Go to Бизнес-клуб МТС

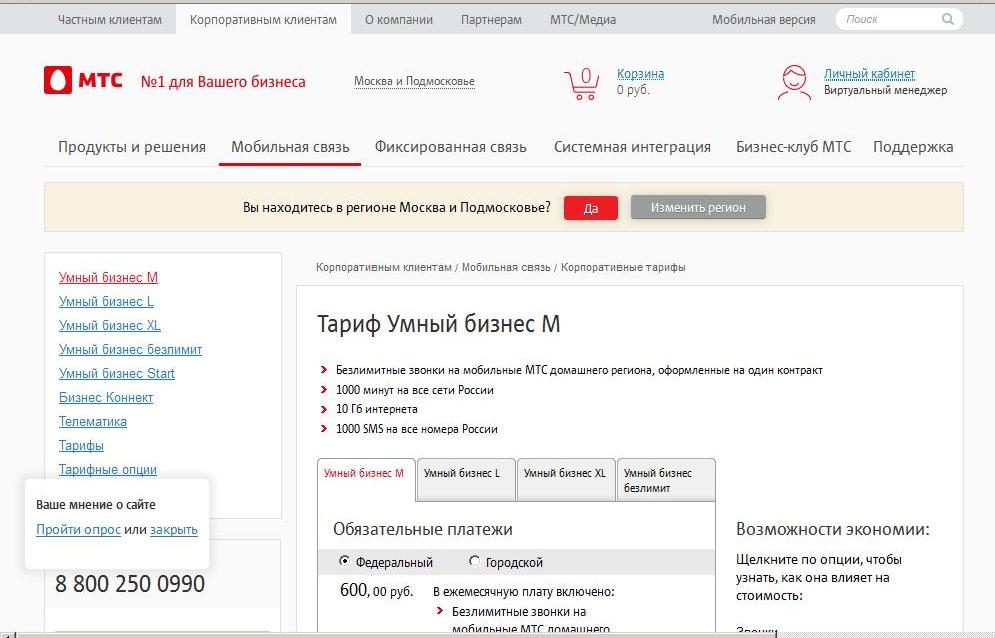793,147
